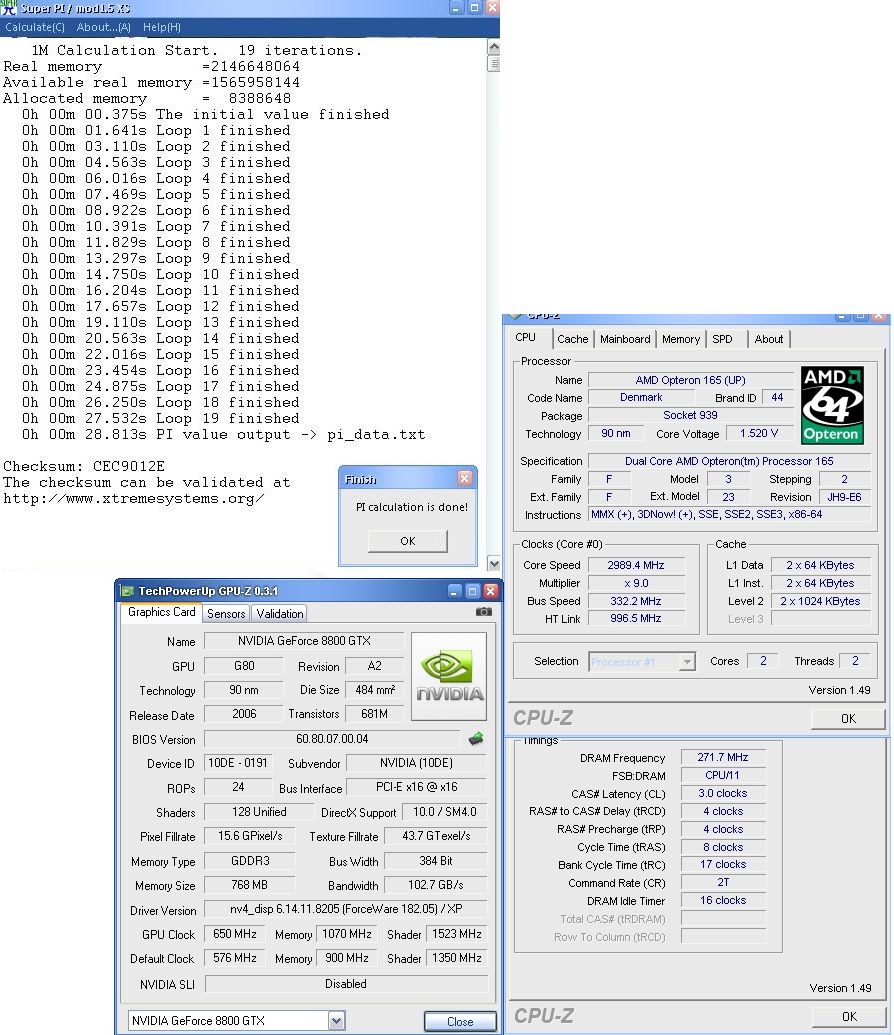Click OK in the upper CPU-Z window
This screenshot has width=894, height=1035.
coord(848,718)
